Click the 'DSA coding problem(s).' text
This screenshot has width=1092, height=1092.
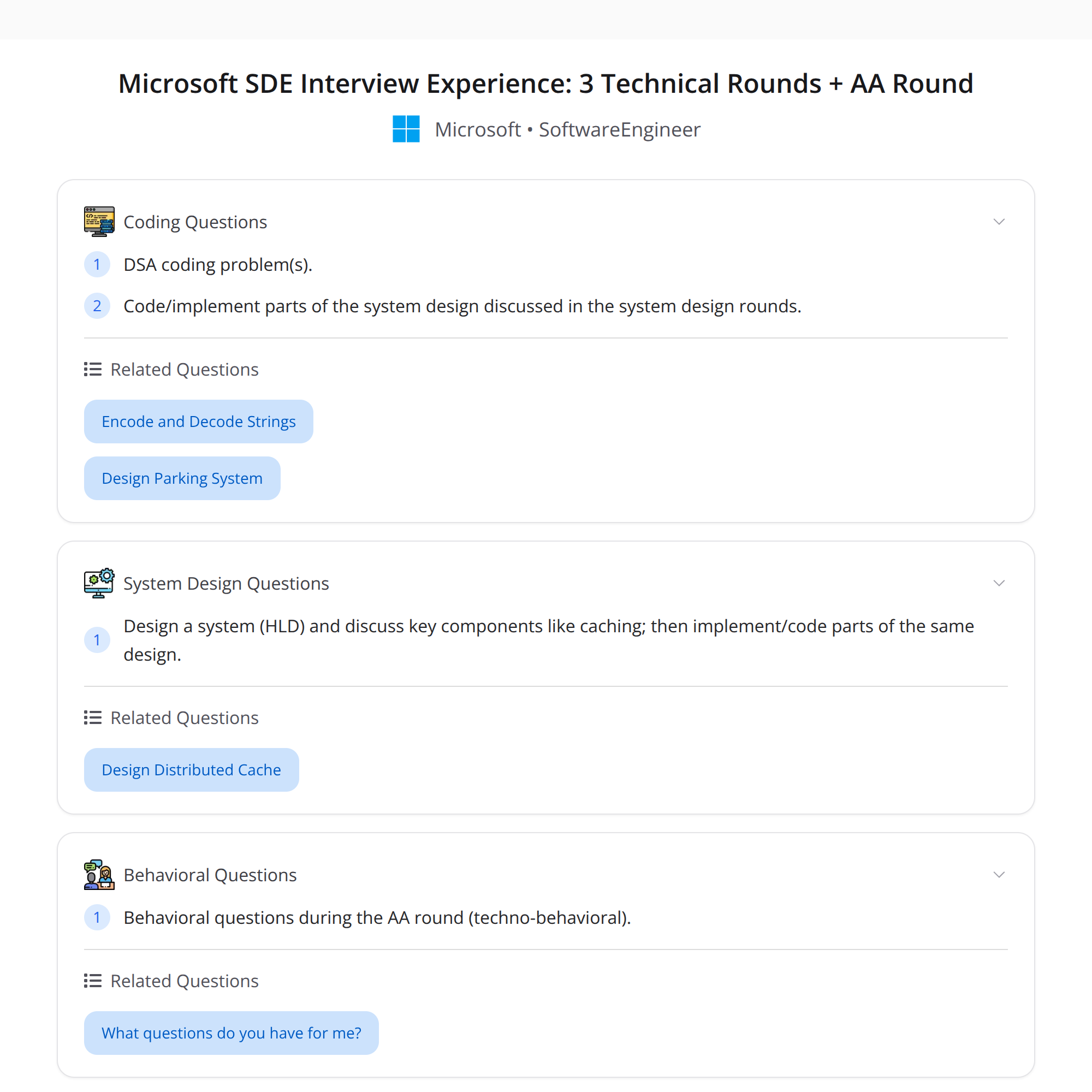(x=218, y=264)
